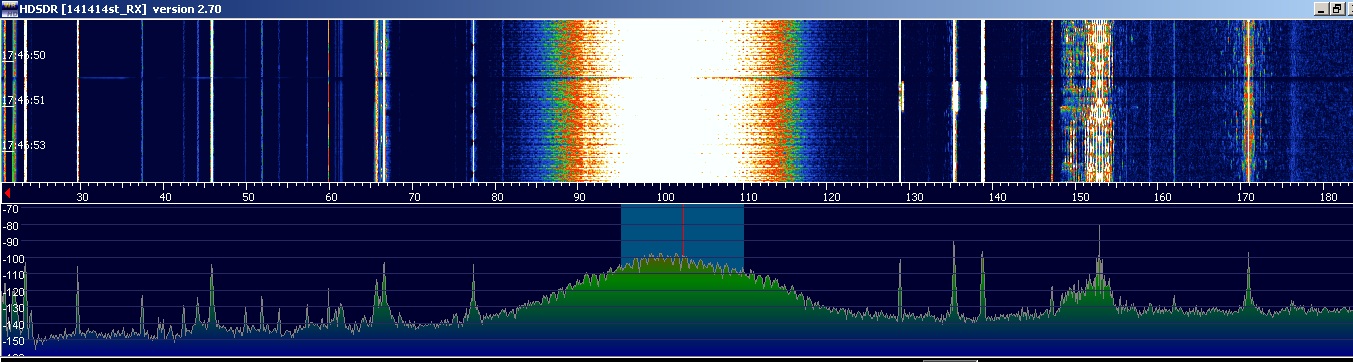1353x362 pixels.
Task: Click frequency scale label 60
Action: 332,198
